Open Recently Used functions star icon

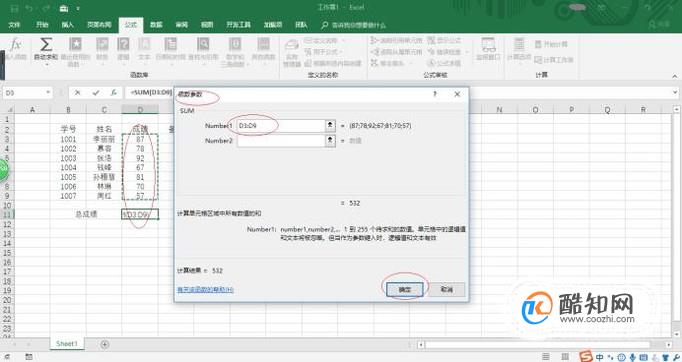(x=75, y=45)
